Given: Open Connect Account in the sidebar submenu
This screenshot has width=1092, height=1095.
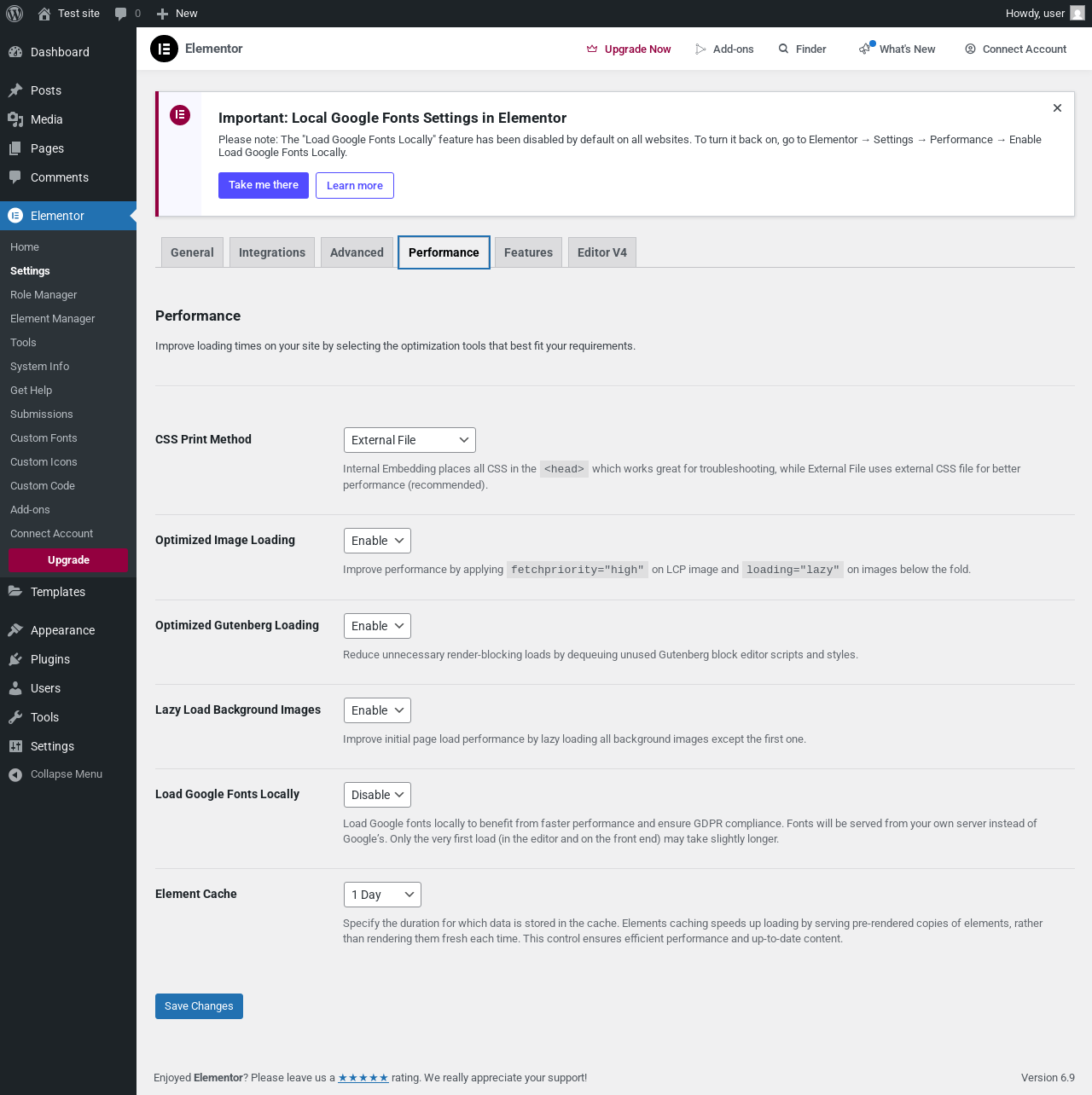Looking at the screenshot, I should tap(52, 534).
